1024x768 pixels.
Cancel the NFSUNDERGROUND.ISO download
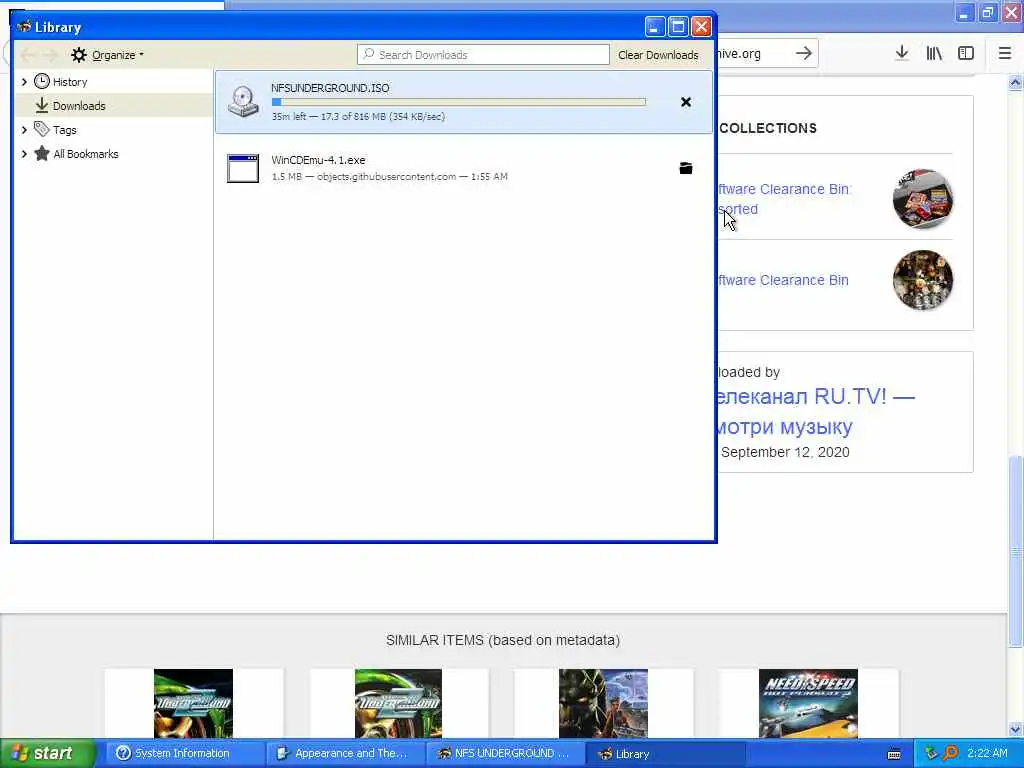(x=686, y=102)
